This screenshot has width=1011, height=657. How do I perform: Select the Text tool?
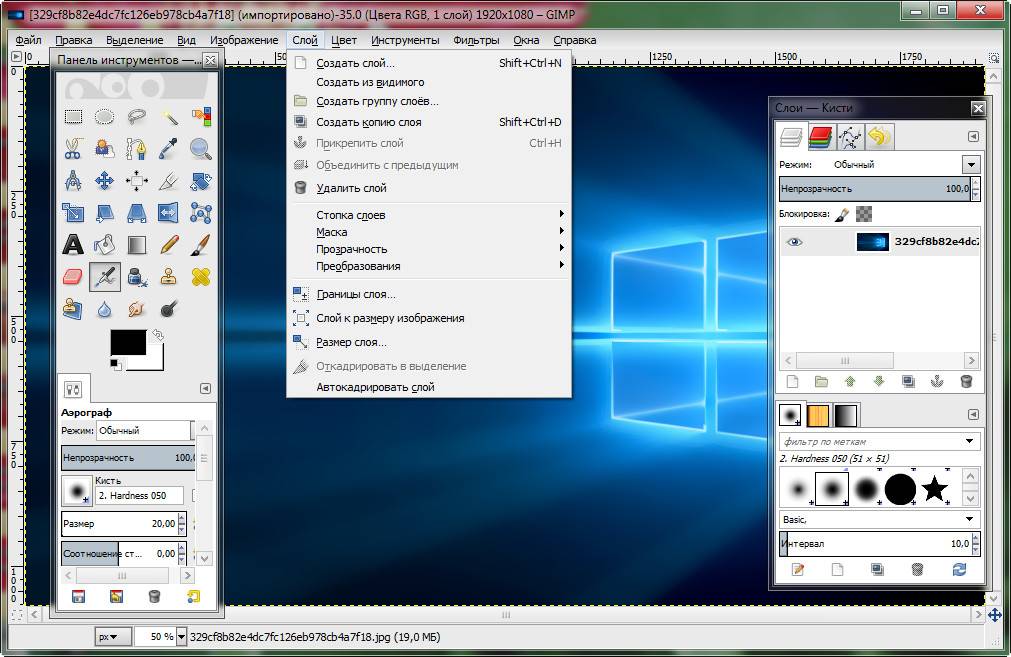73,245
